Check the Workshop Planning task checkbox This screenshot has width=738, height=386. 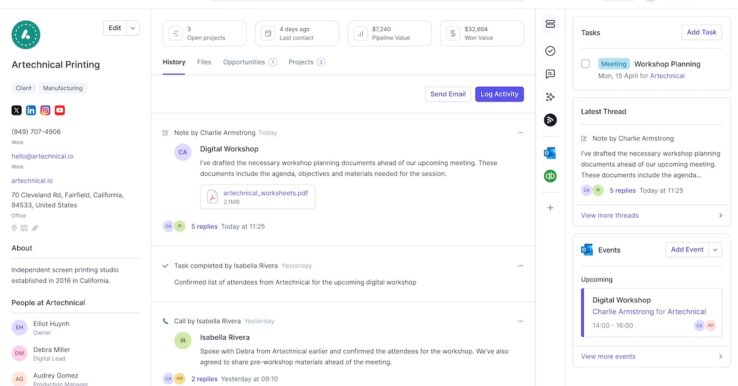586,64
